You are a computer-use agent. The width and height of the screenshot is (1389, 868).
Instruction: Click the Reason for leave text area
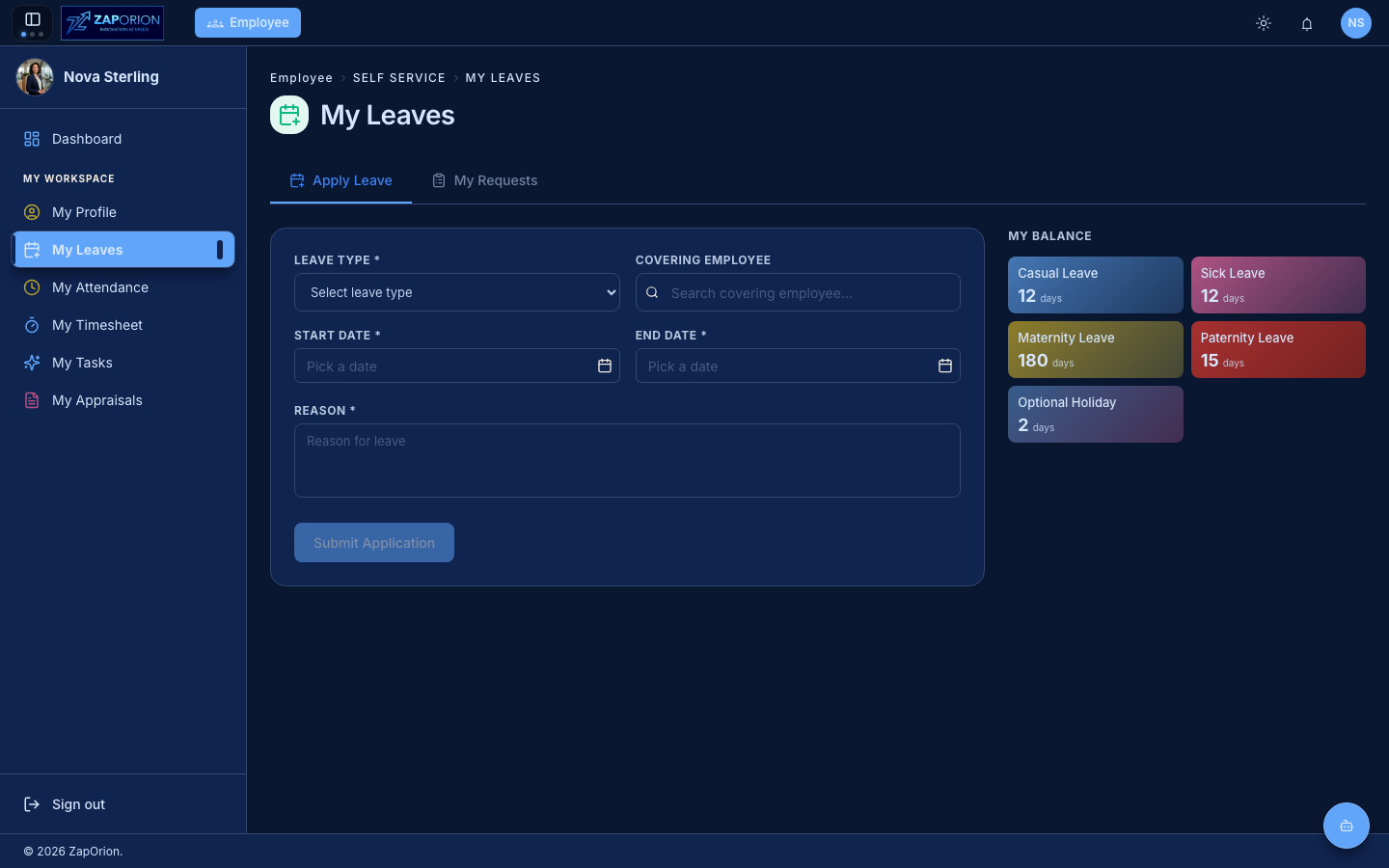point(627,460)
